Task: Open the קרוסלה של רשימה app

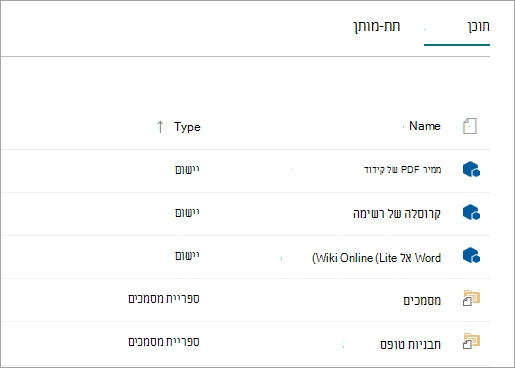Action: [397, 214]
